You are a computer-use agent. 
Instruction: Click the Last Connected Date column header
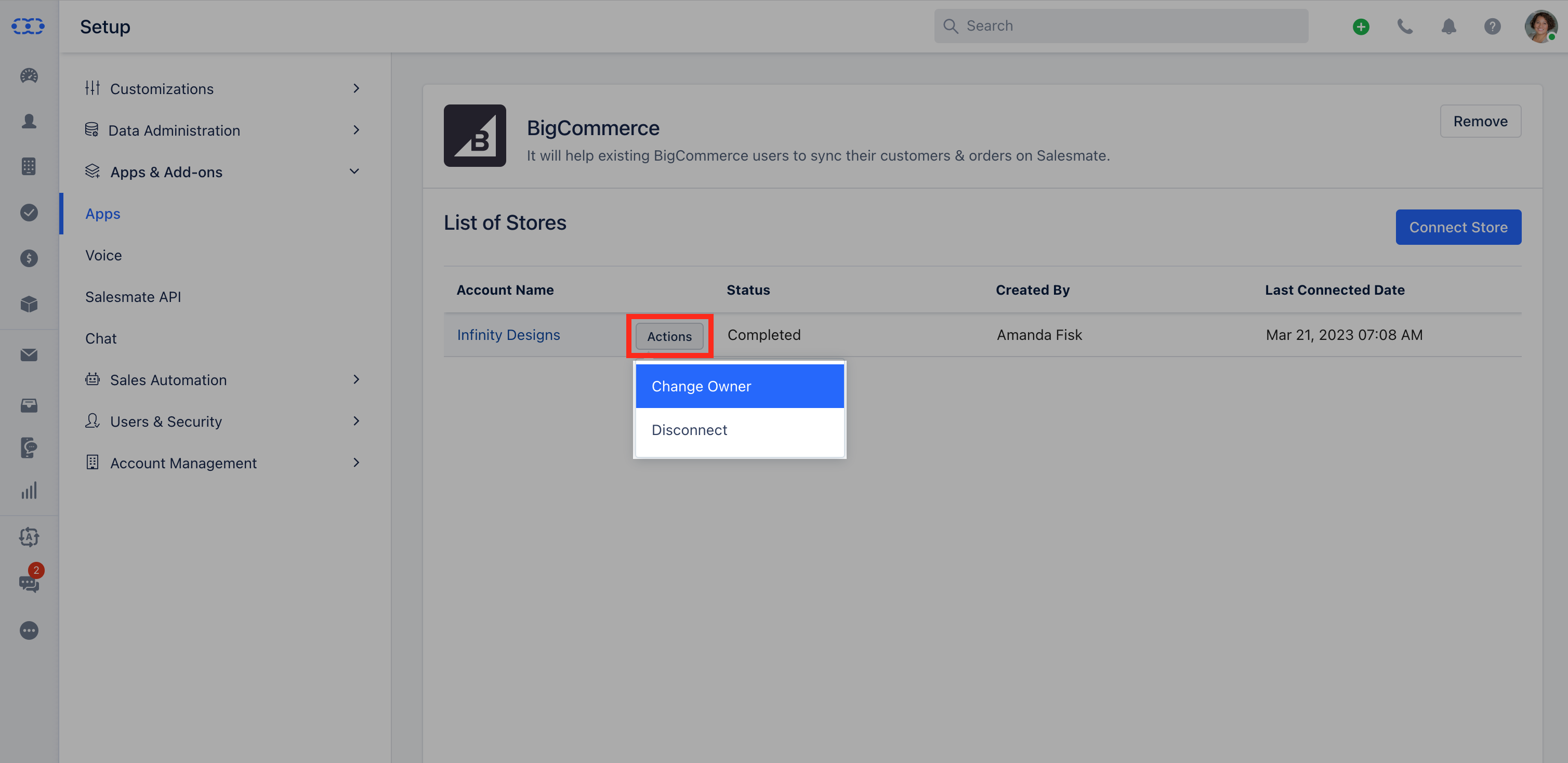[1335, 290]
